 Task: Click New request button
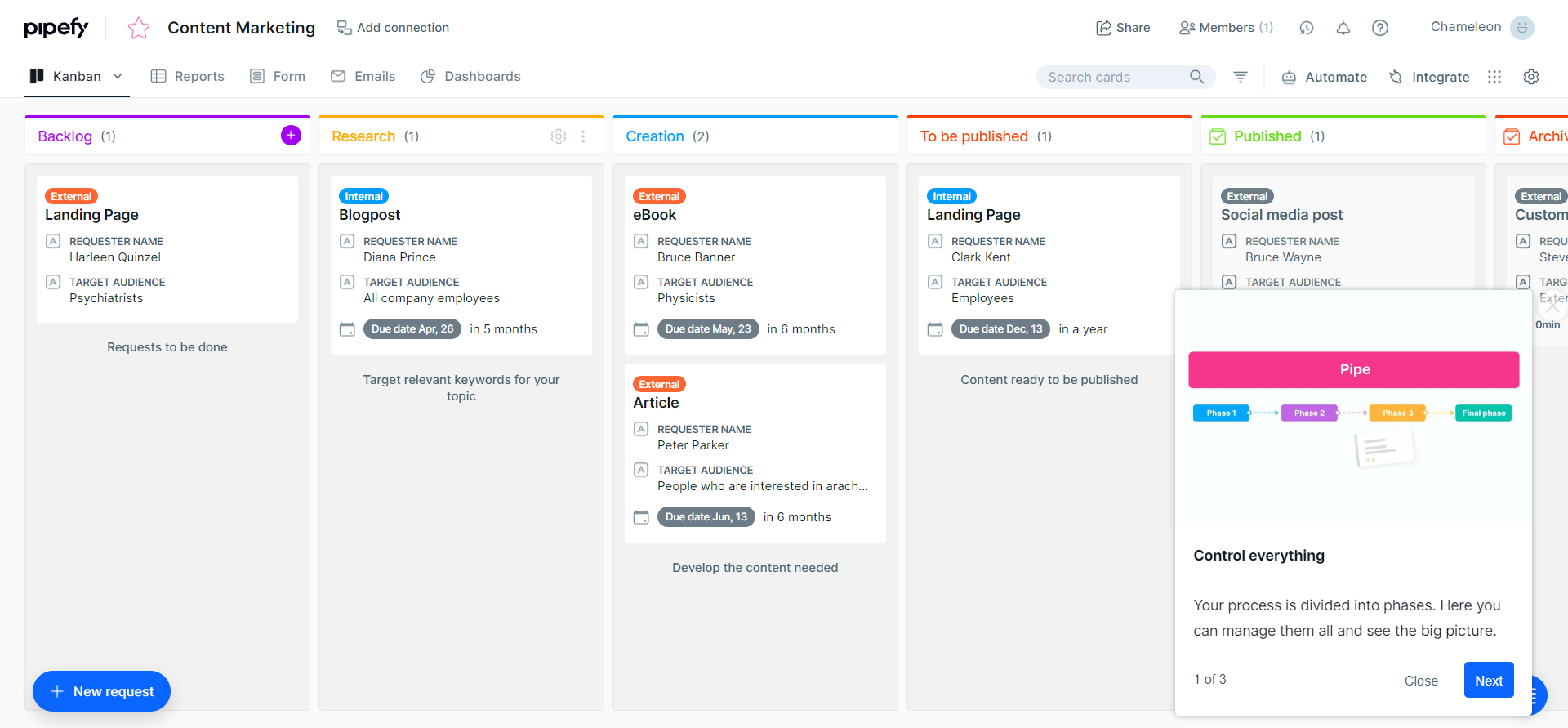click(x=101, y=691)
